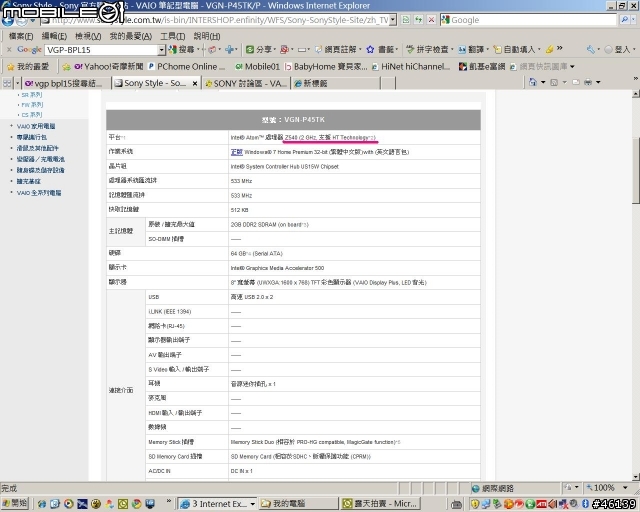This screenshot has height=512, width=640.
Task: Open 變壓器／充電電池 sidebar link
Action: [x=40, y=159]
